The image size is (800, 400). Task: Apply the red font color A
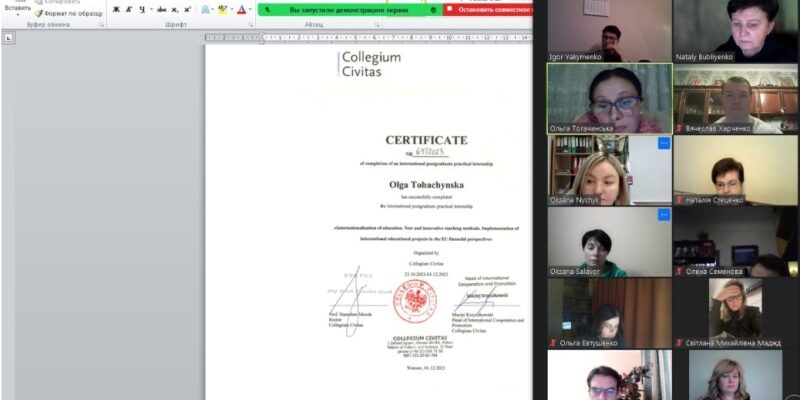tap(241, 9)
